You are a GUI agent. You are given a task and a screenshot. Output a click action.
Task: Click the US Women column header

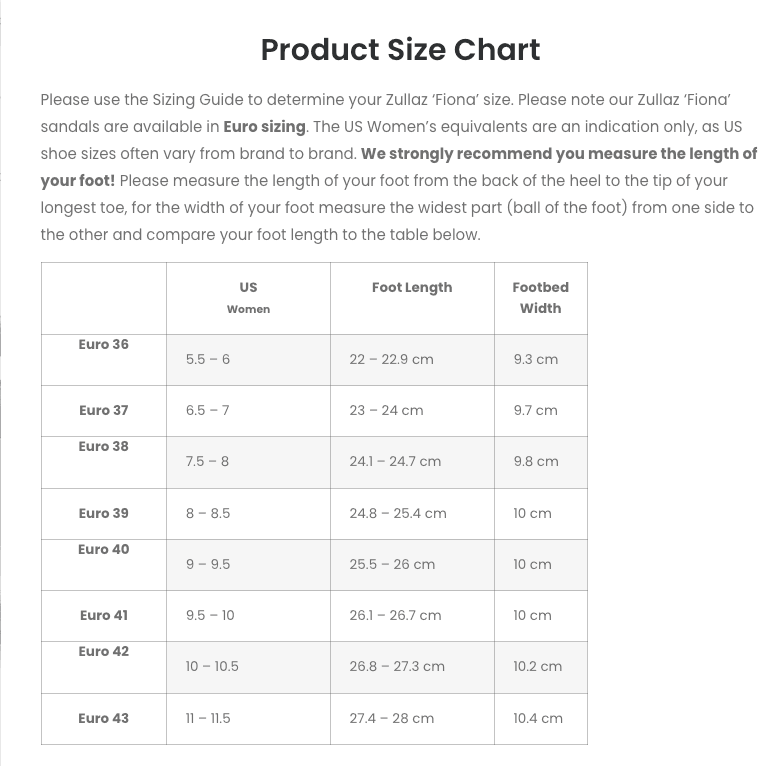point(248,298)
